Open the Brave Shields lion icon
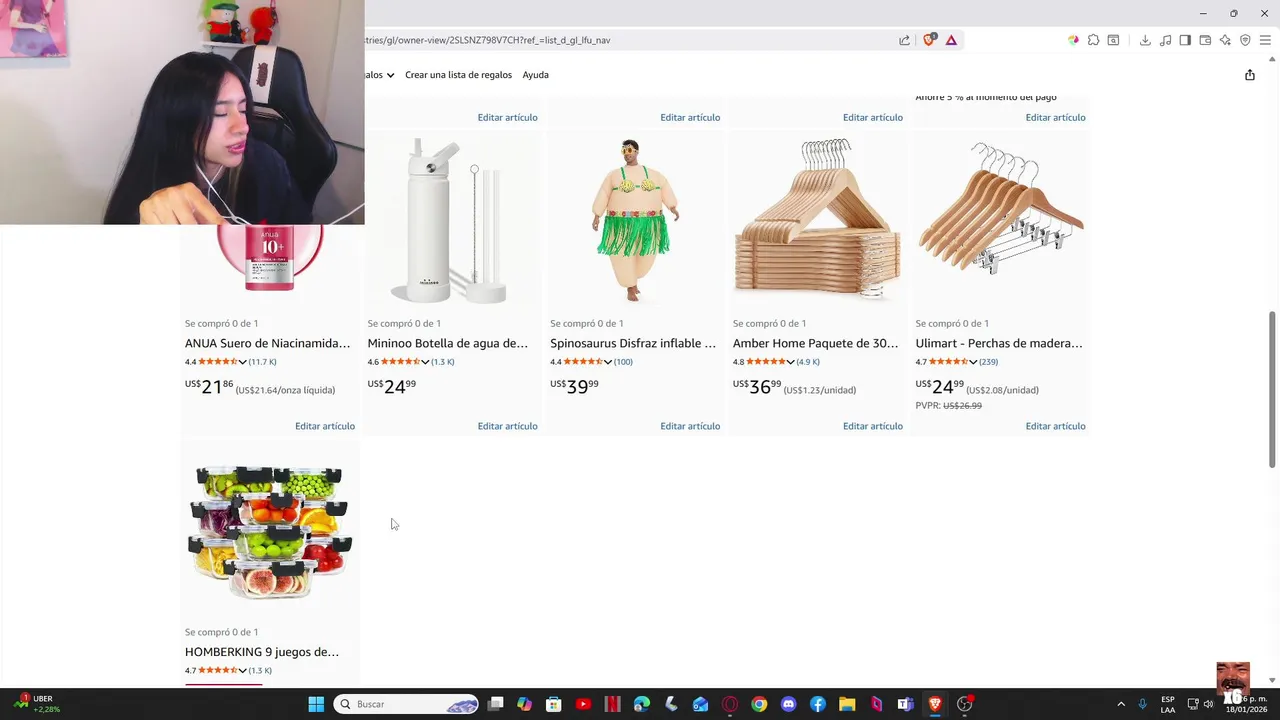Screen dimensions: 1280x720 930,40
